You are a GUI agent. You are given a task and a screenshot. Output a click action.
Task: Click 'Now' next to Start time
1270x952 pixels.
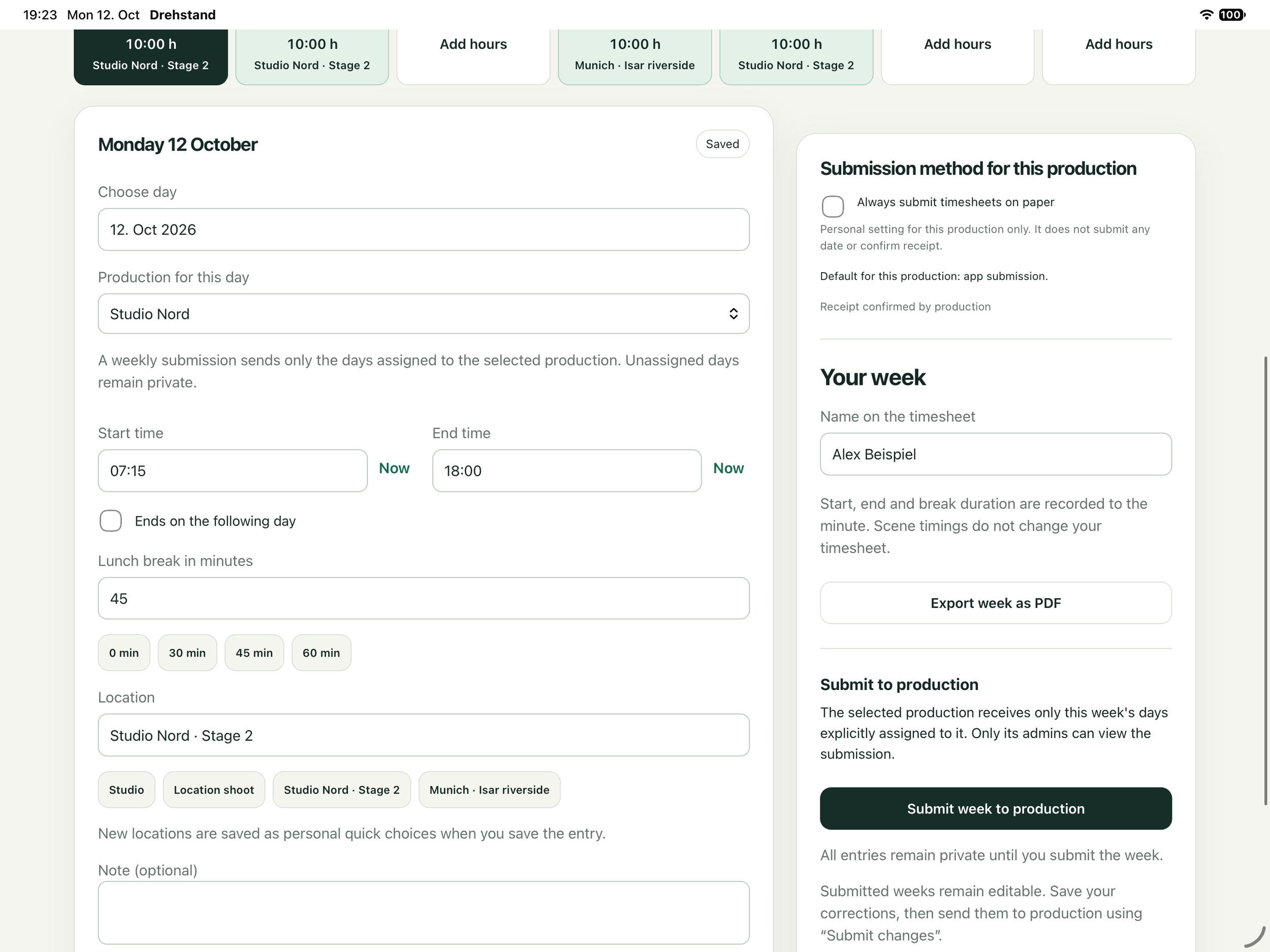394,468
